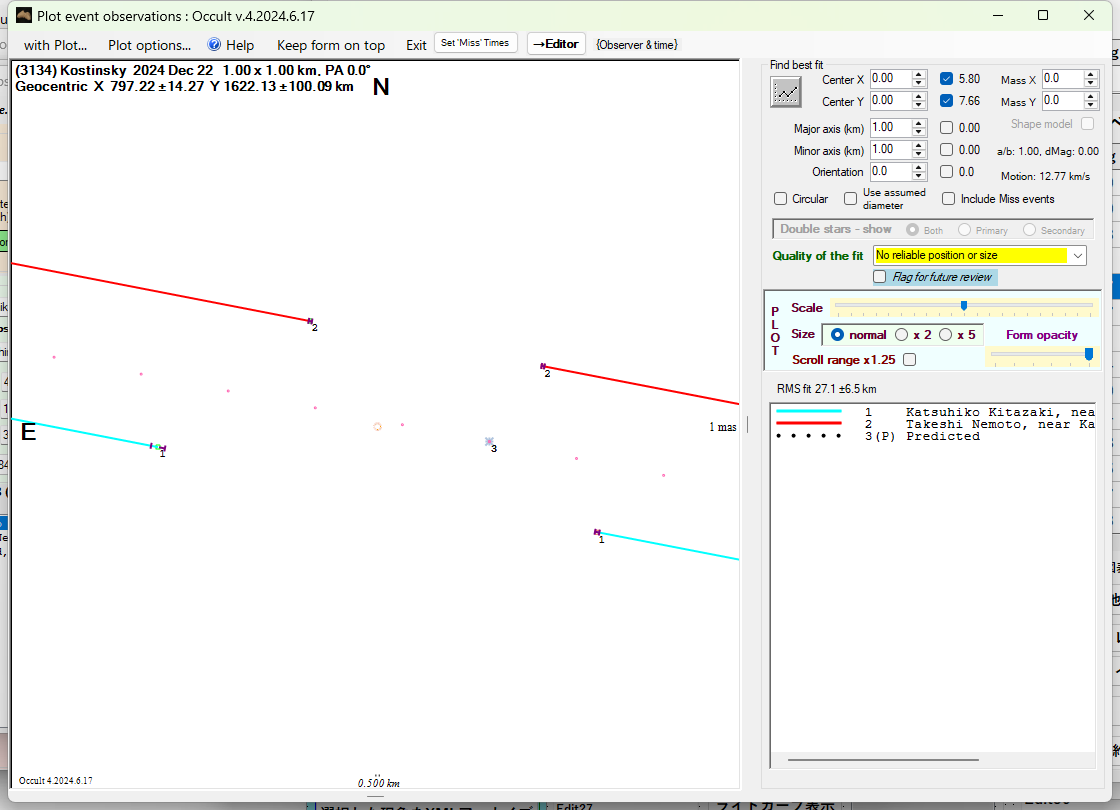Screen dimensions: 1120x810
Task: Click the orange predicted center circle
Action: click(x=377, y=426)
